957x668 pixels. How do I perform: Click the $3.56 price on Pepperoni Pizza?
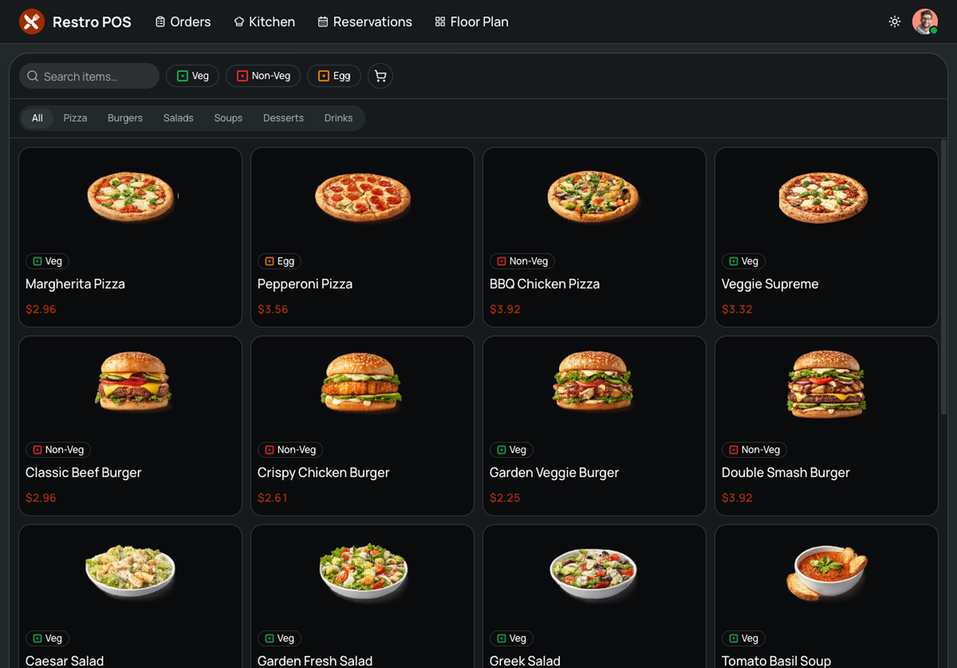click(x=273, y=310)
